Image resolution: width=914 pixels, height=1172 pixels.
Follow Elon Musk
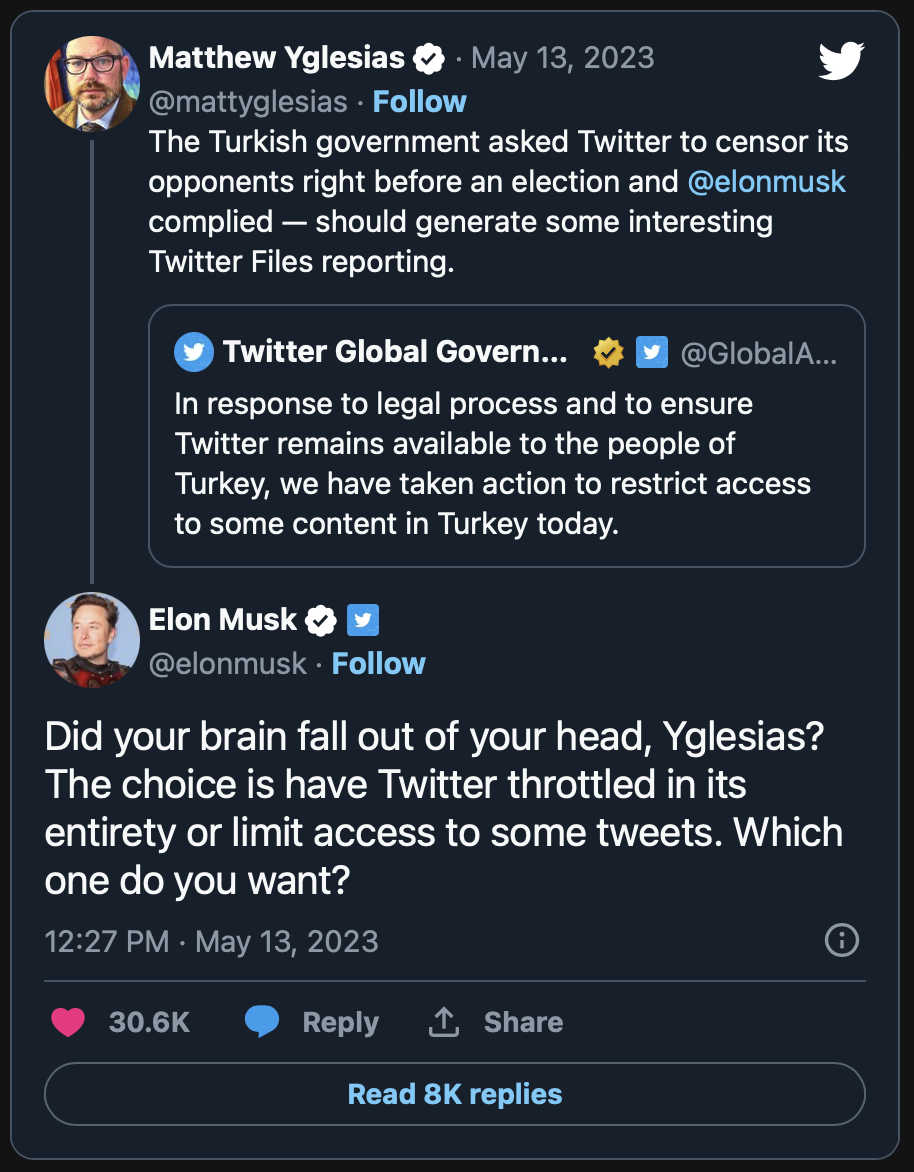[x=378, y=663]
